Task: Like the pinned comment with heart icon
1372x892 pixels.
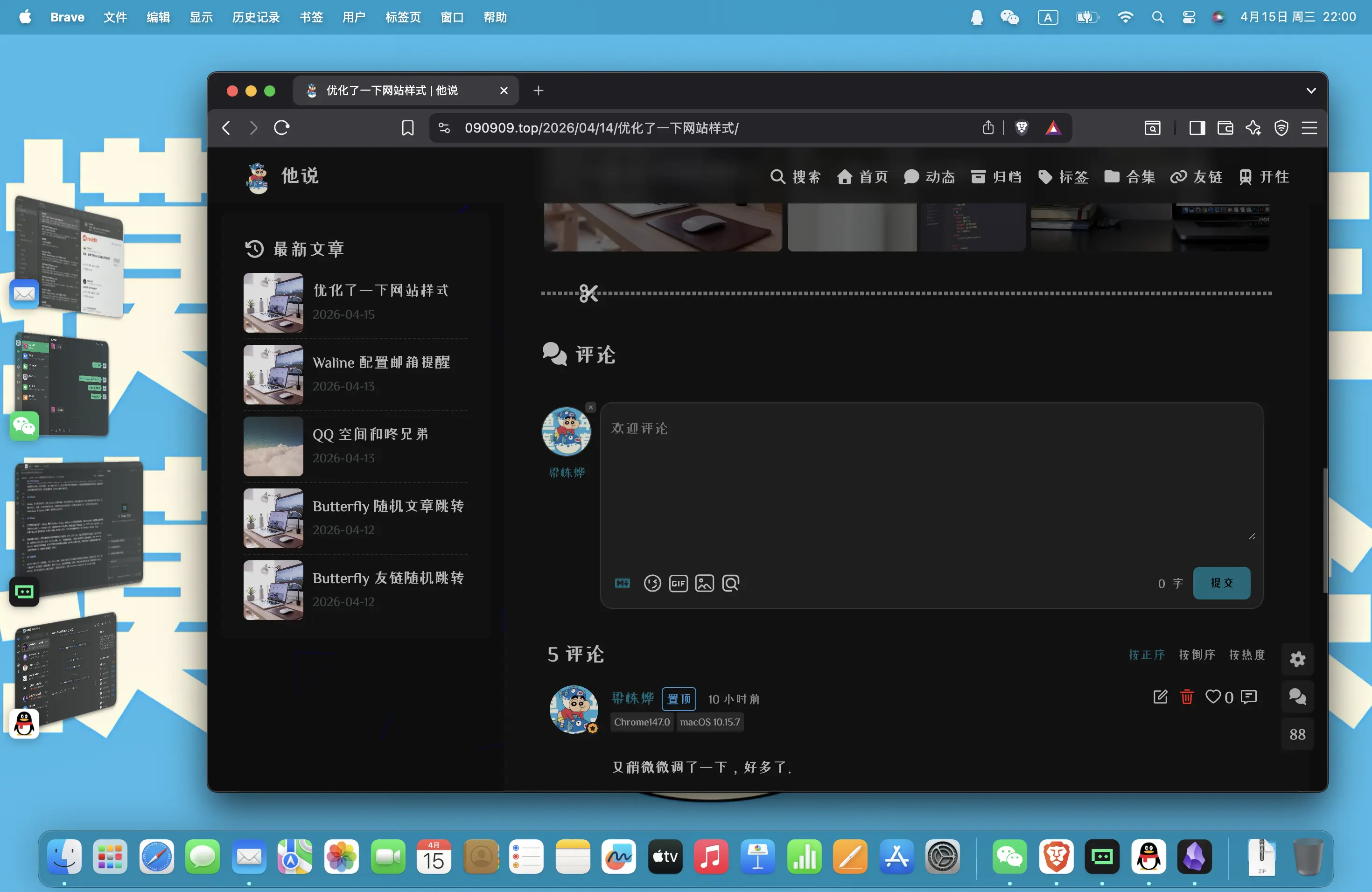Action: click(x=1213, y=697)
